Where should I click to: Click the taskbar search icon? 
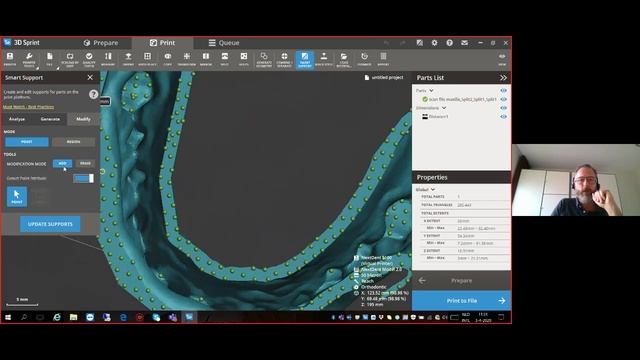[24, 317]
